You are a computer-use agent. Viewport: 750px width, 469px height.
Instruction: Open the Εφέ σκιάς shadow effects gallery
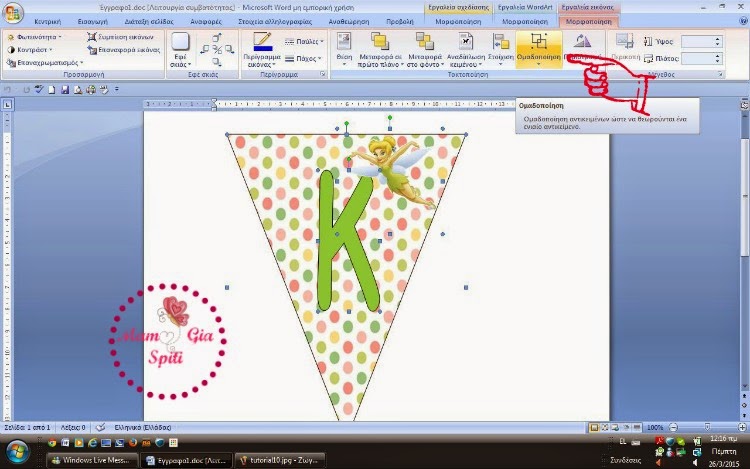[180, 50]
